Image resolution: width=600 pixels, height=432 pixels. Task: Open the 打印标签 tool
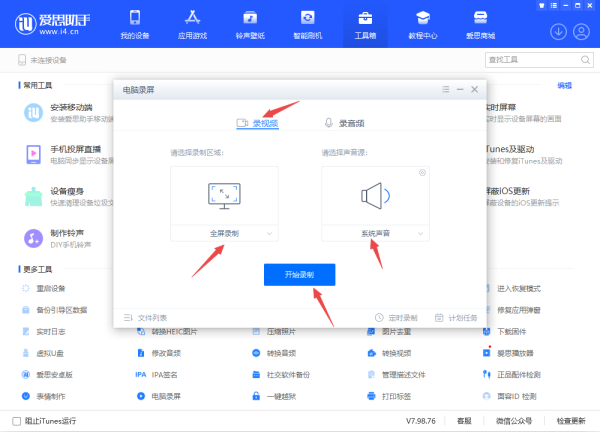pos(389,396)
